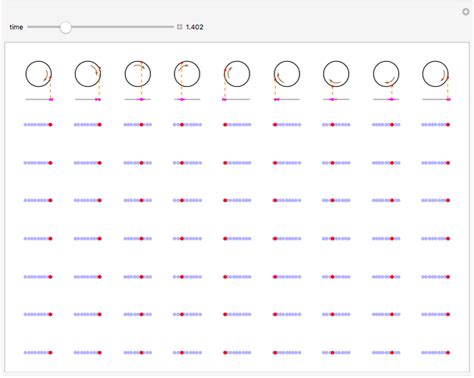Click the time slider thumb

tap(66, 27)
